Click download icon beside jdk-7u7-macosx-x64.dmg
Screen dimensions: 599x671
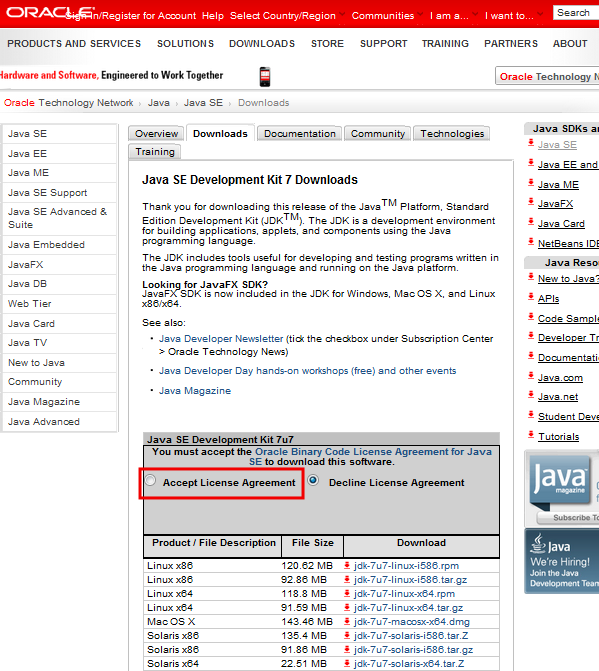[347, 622]
